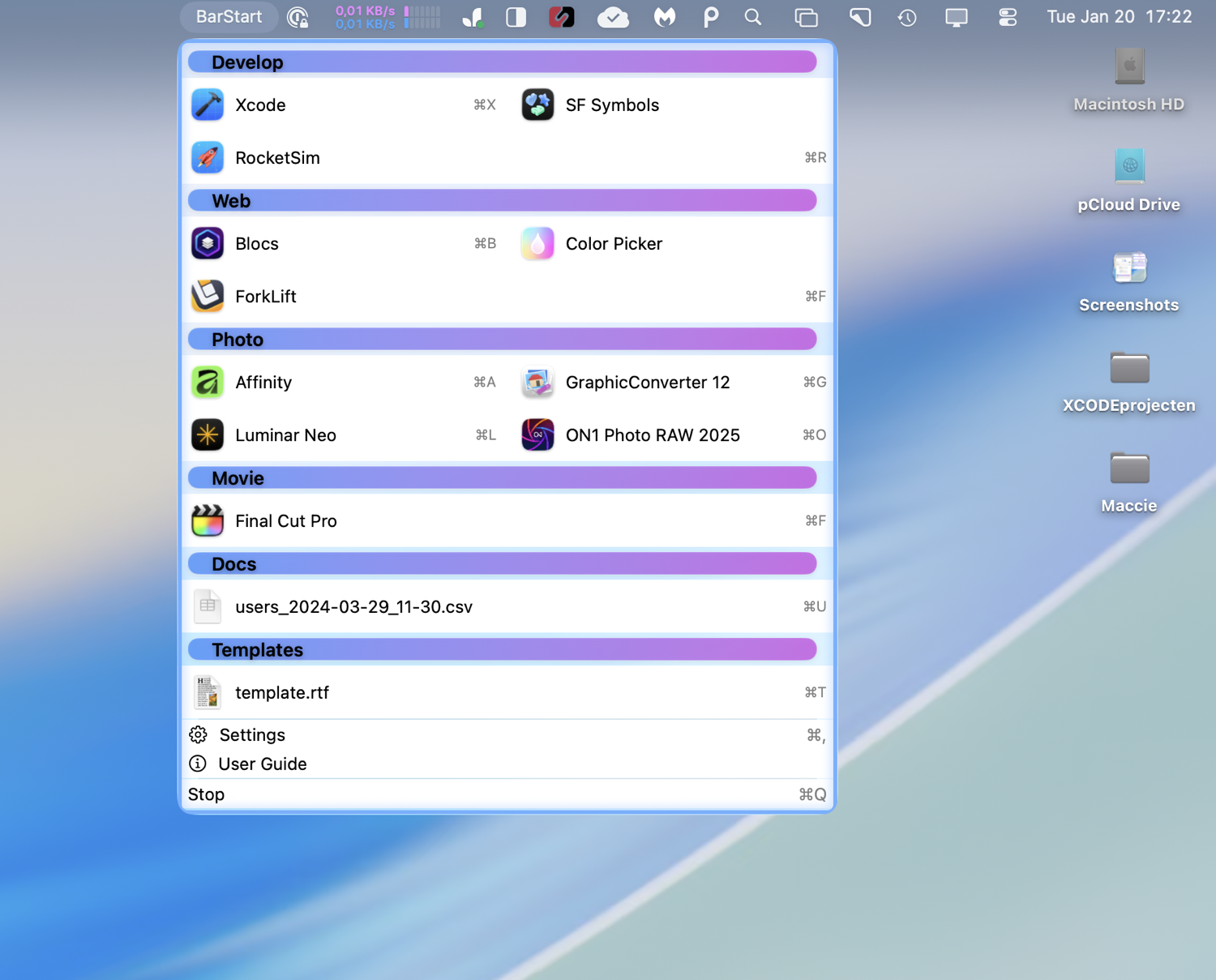Open GraphicConverter 12
The height and width of the screenshot is (980, 1216).
(x=647, y=383)
